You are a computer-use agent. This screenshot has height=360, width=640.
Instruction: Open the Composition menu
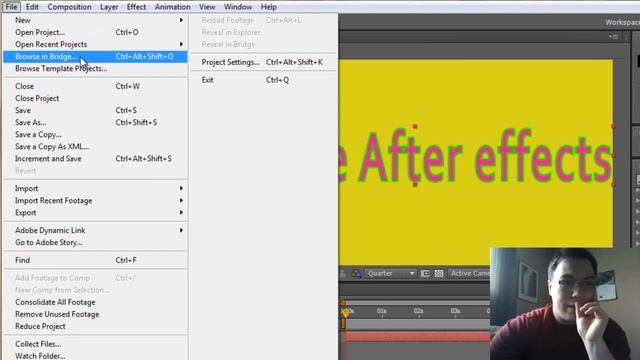tap(69, 7)
